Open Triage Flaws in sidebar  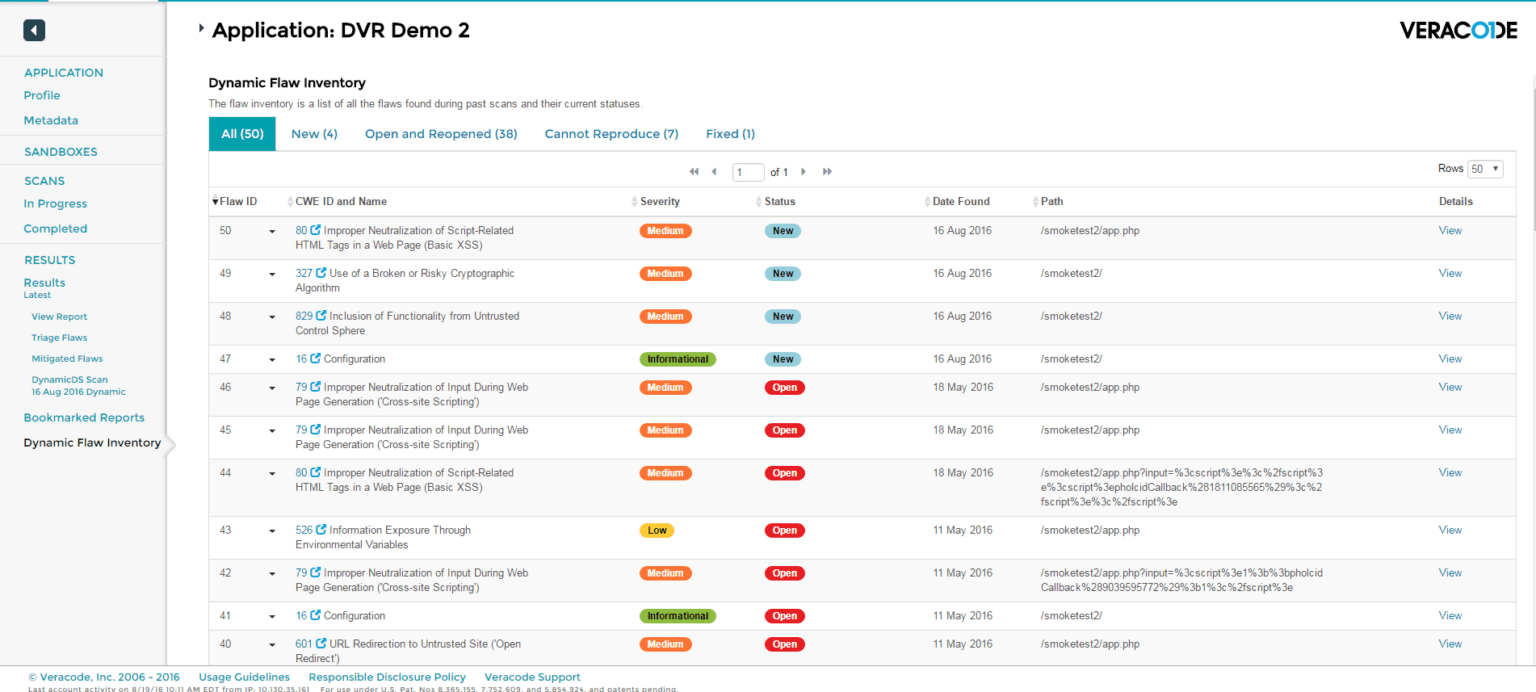pyautogui.click(x=59, y=338)
